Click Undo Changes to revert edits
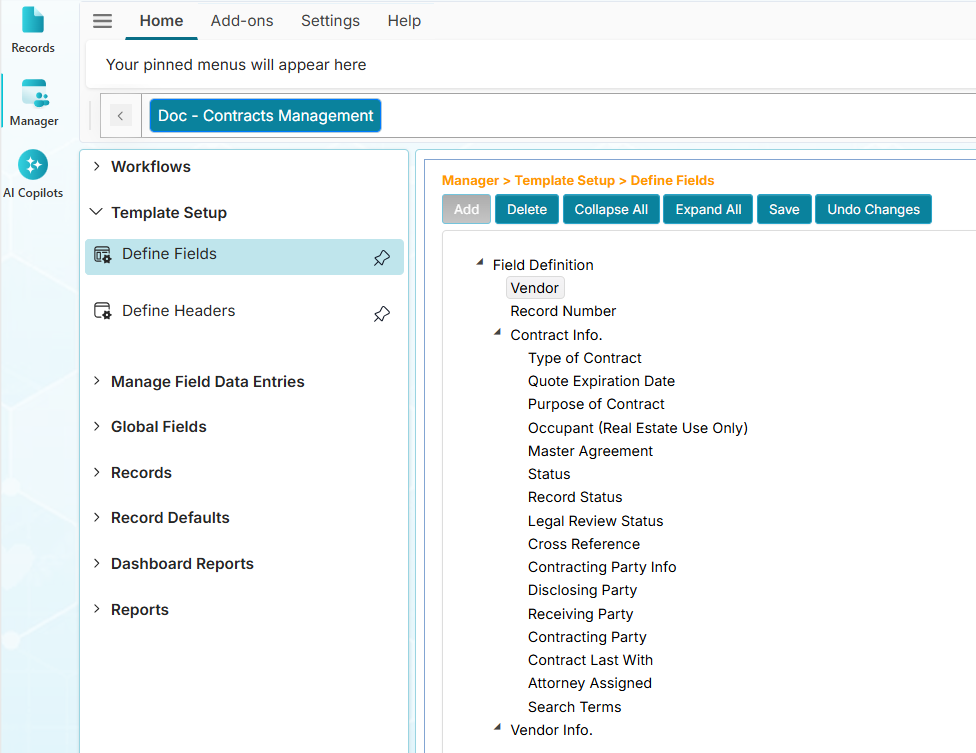 click(873, 209)
